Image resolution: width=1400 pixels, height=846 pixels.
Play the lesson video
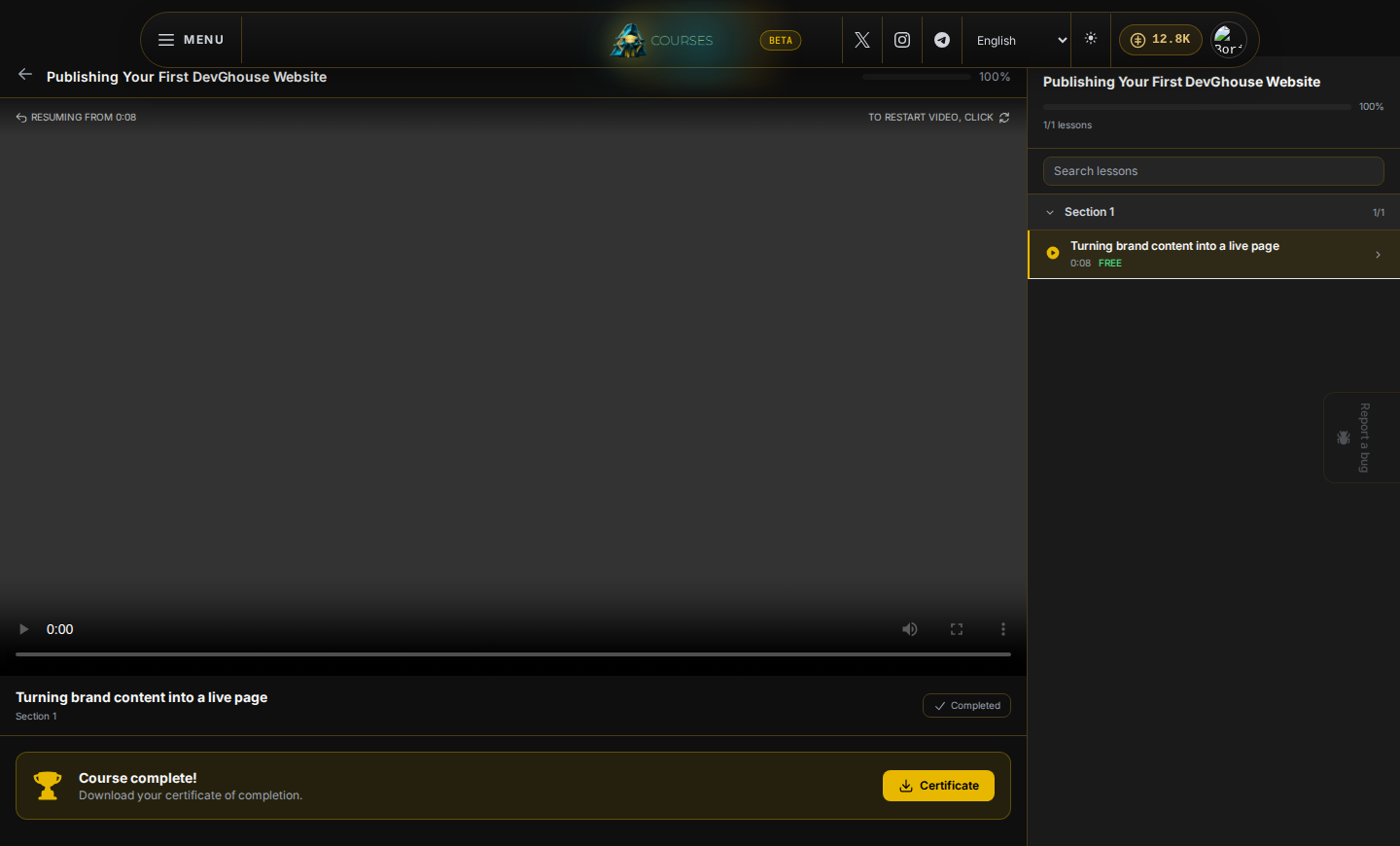point(24,629)
